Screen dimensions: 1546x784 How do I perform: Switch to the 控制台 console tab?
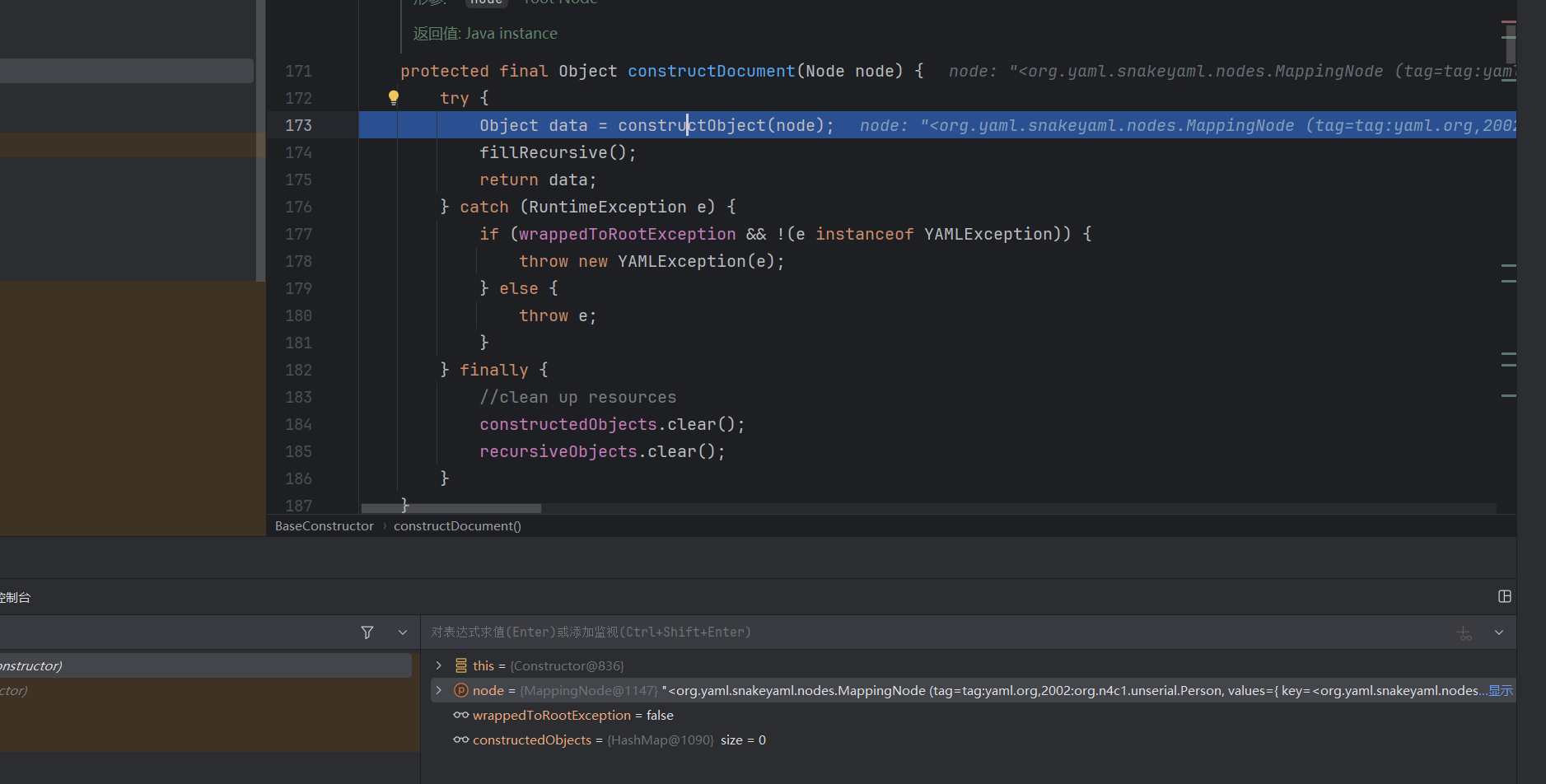click(x=15, y=597)
